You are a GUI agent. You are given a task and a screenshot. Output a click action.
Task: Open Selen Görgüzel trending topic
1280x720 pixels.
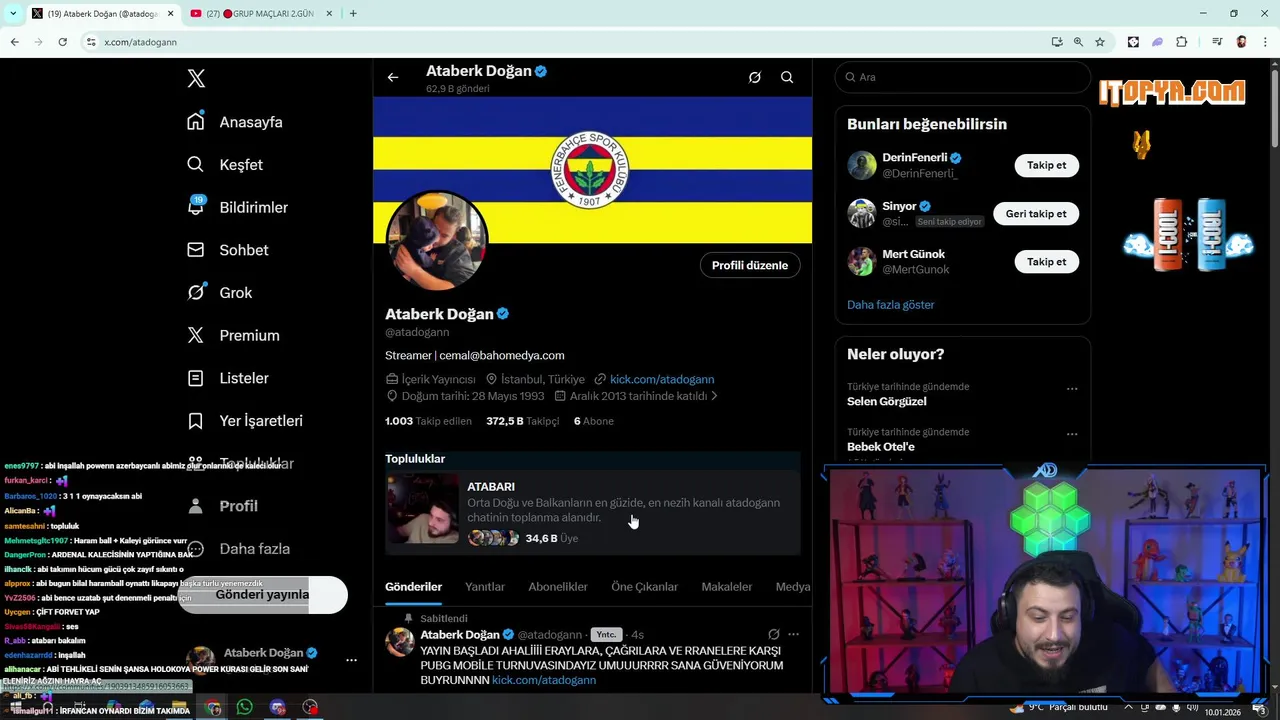point(887,402)
